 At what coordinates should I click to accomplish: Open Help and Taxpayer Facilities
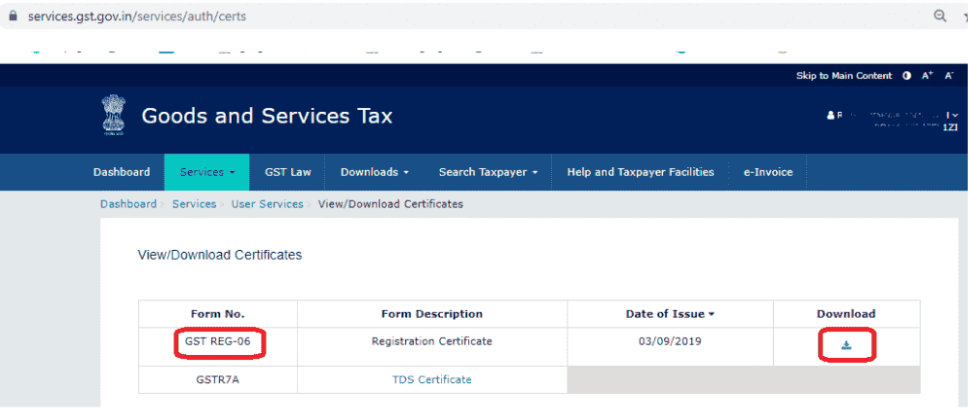640,172
